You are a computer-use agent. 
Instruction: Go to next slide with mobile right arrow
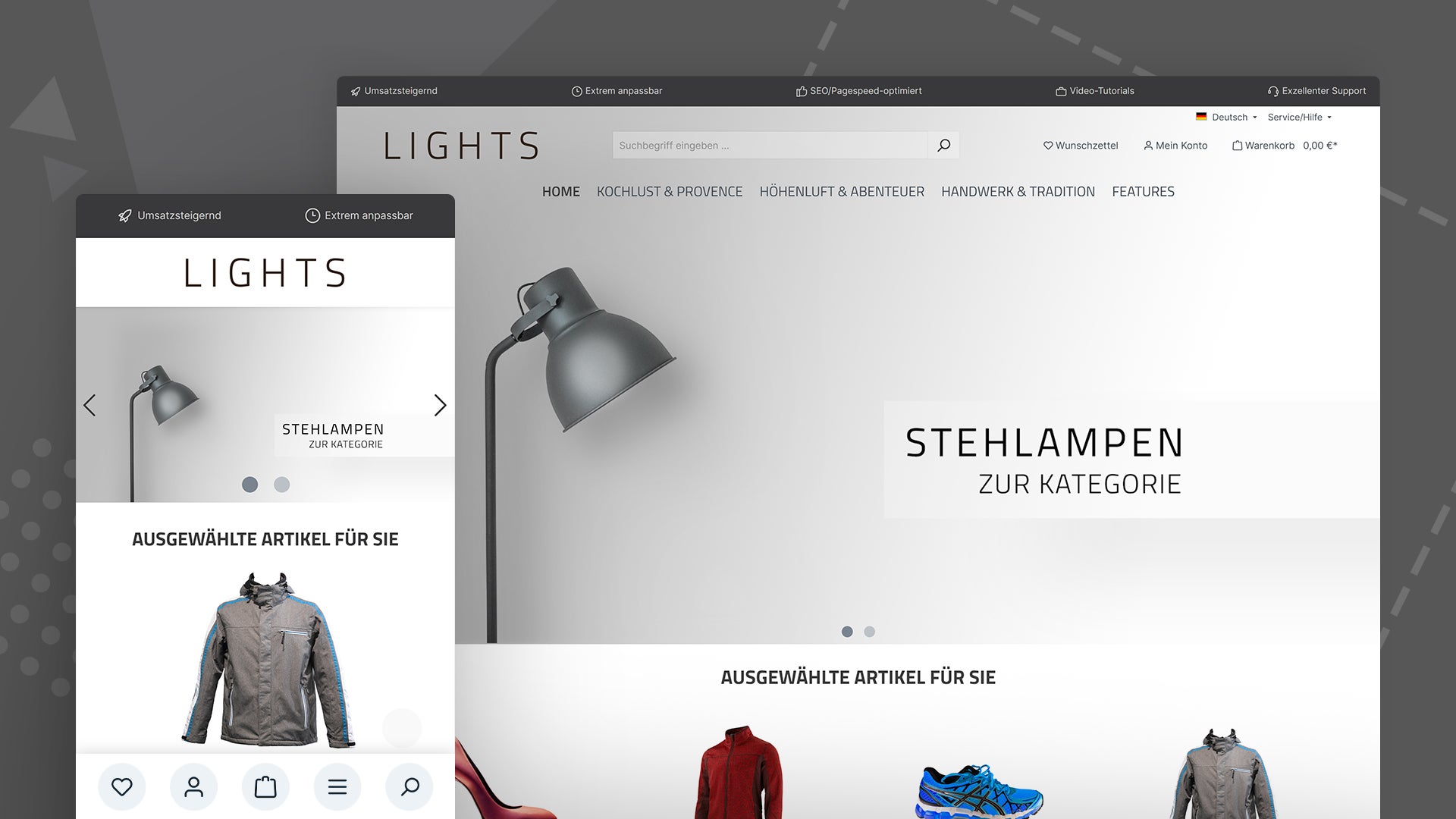[440, 405]
